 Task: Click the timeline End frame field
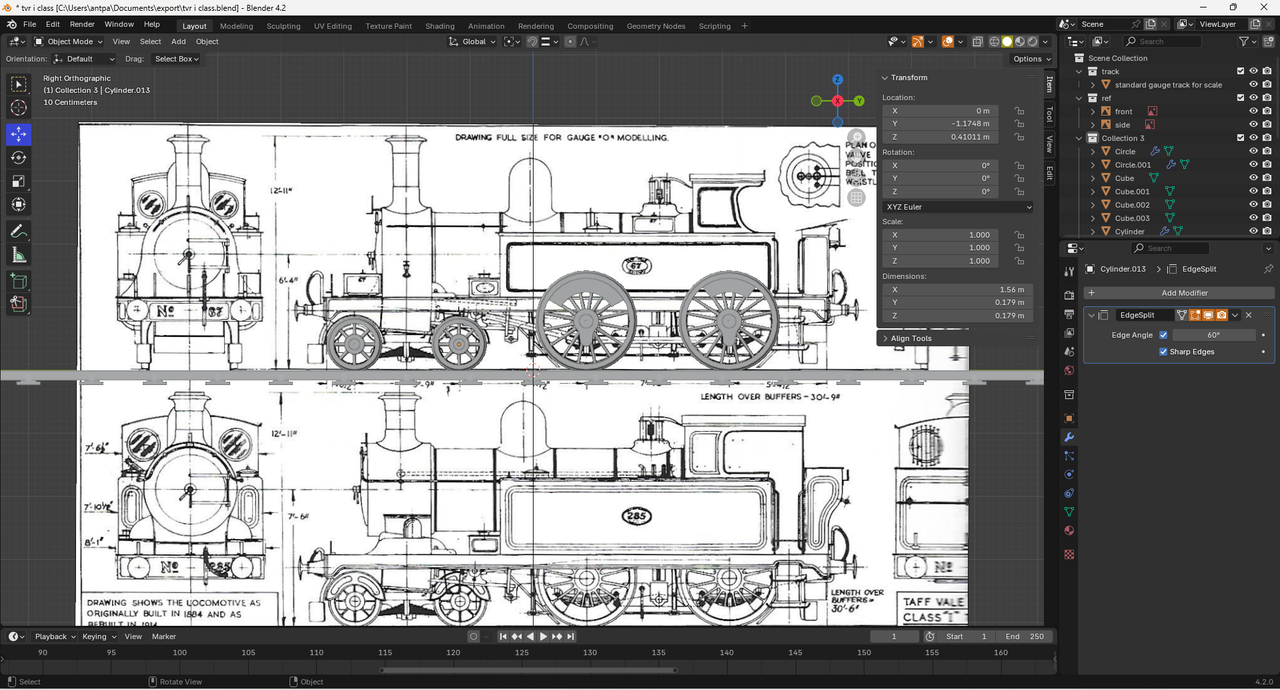[x=1025, y=636]
